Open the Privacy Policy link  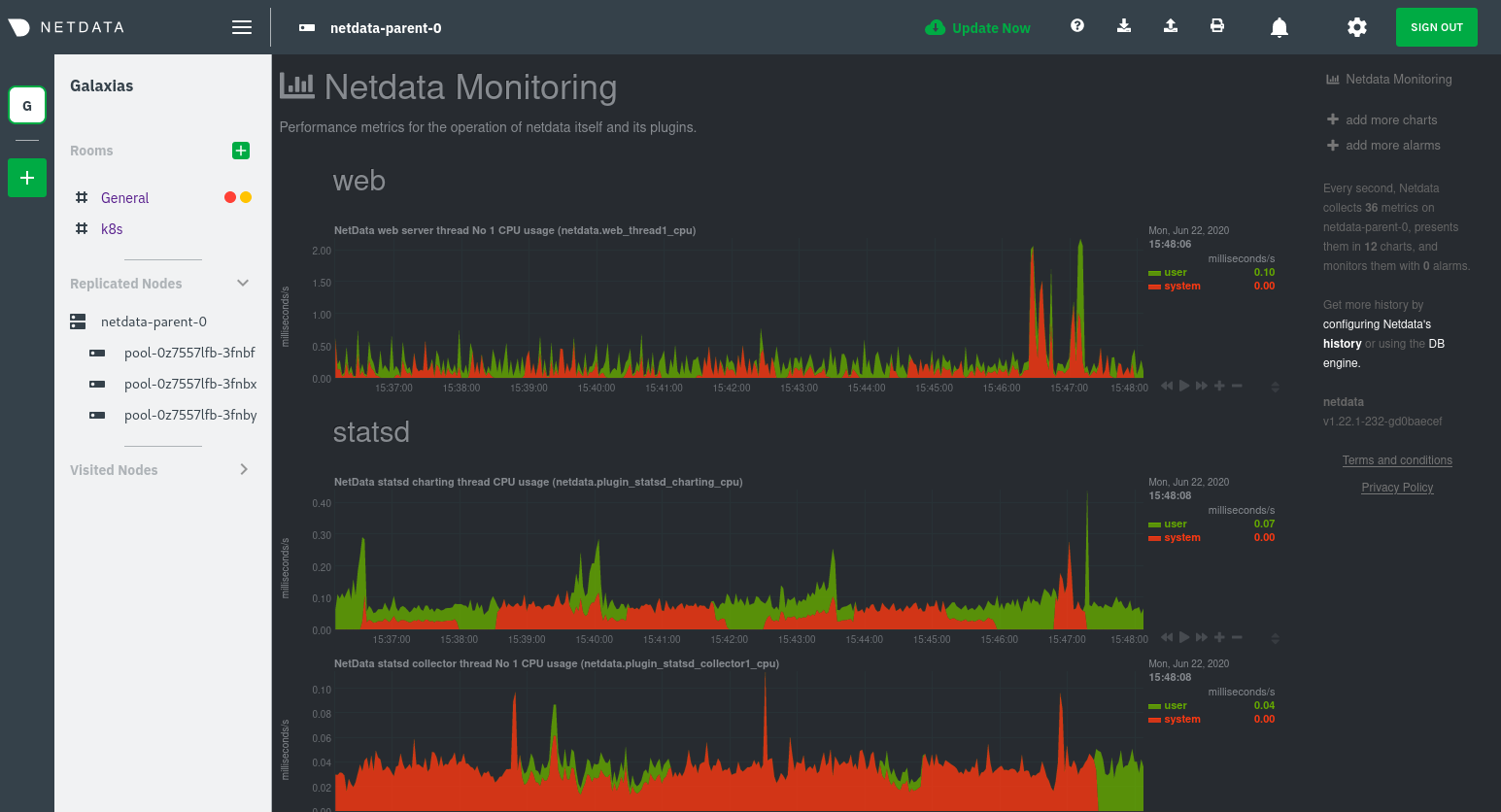pyautogui.click(x=1397, y=488)
